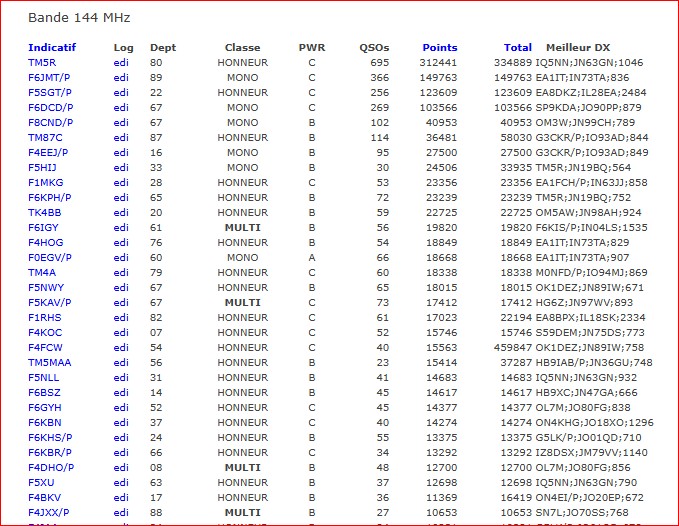
Task: Open the edi log for F4DHO/P
Action: 121,468
